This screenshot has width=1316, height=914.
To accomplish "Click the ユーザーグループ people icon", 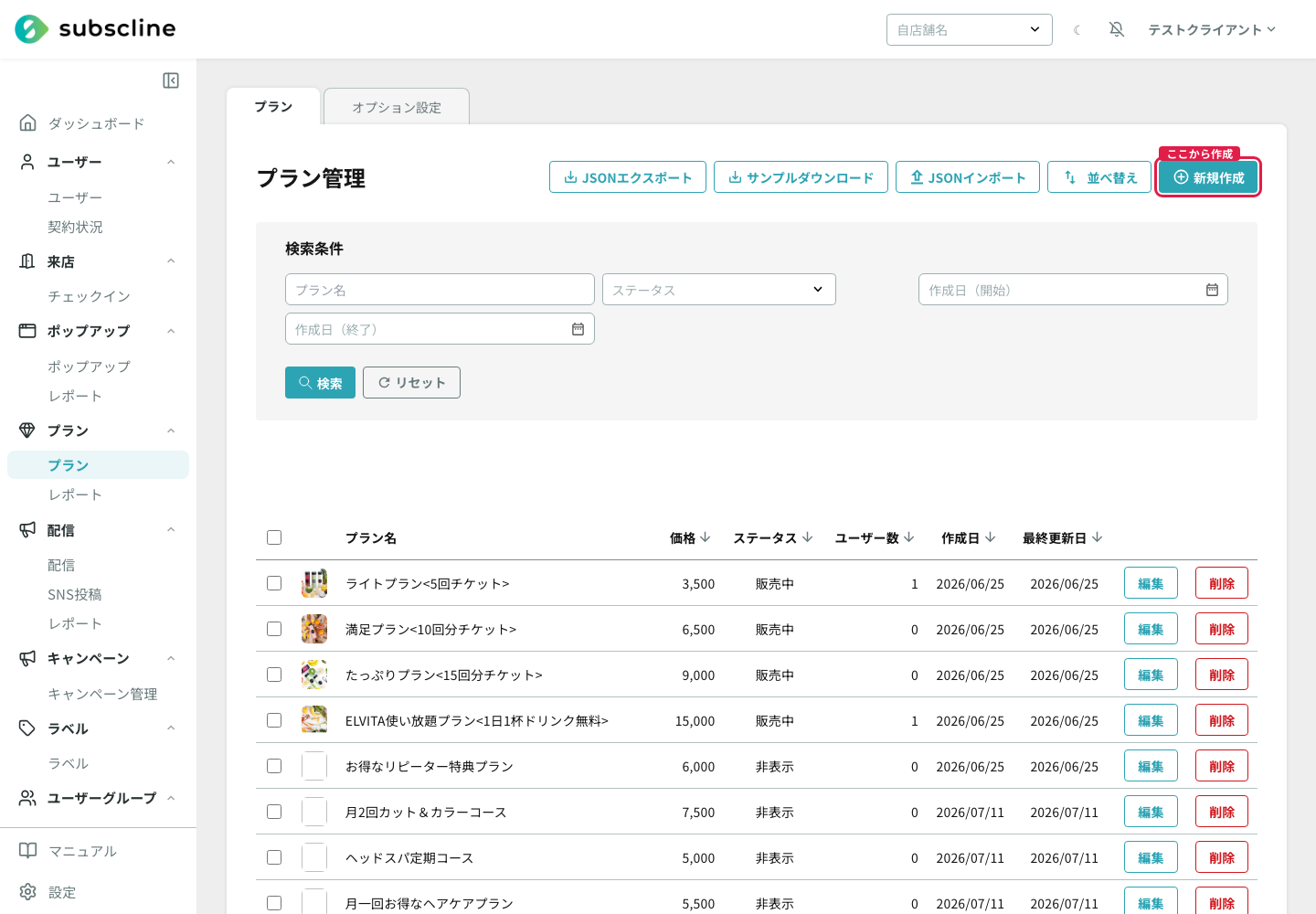I will coord(27,798).
